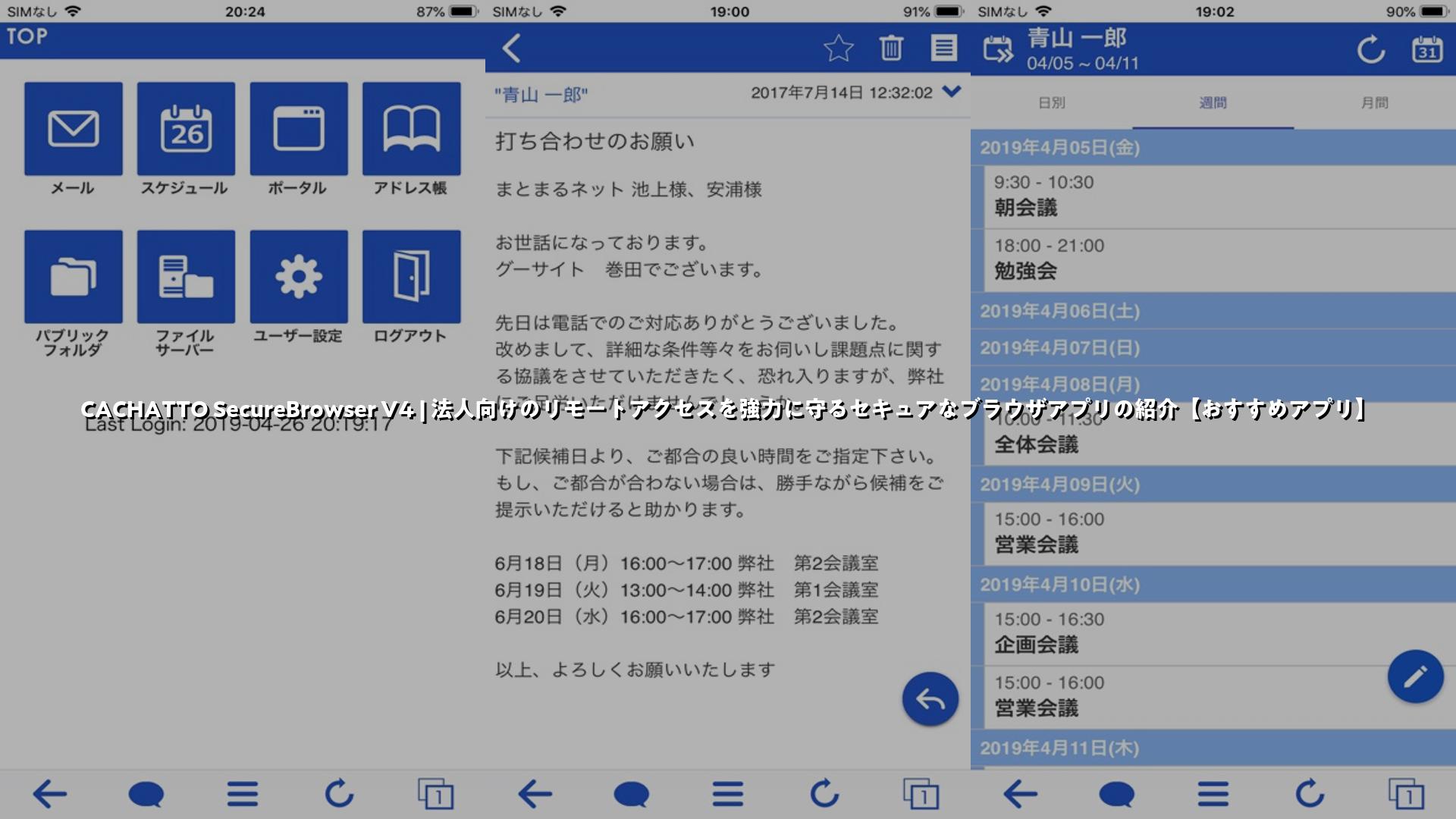Select the 2019年4月06日(土) header
The width and height of the screenshot is (1456, 819).
point(1213,311)
